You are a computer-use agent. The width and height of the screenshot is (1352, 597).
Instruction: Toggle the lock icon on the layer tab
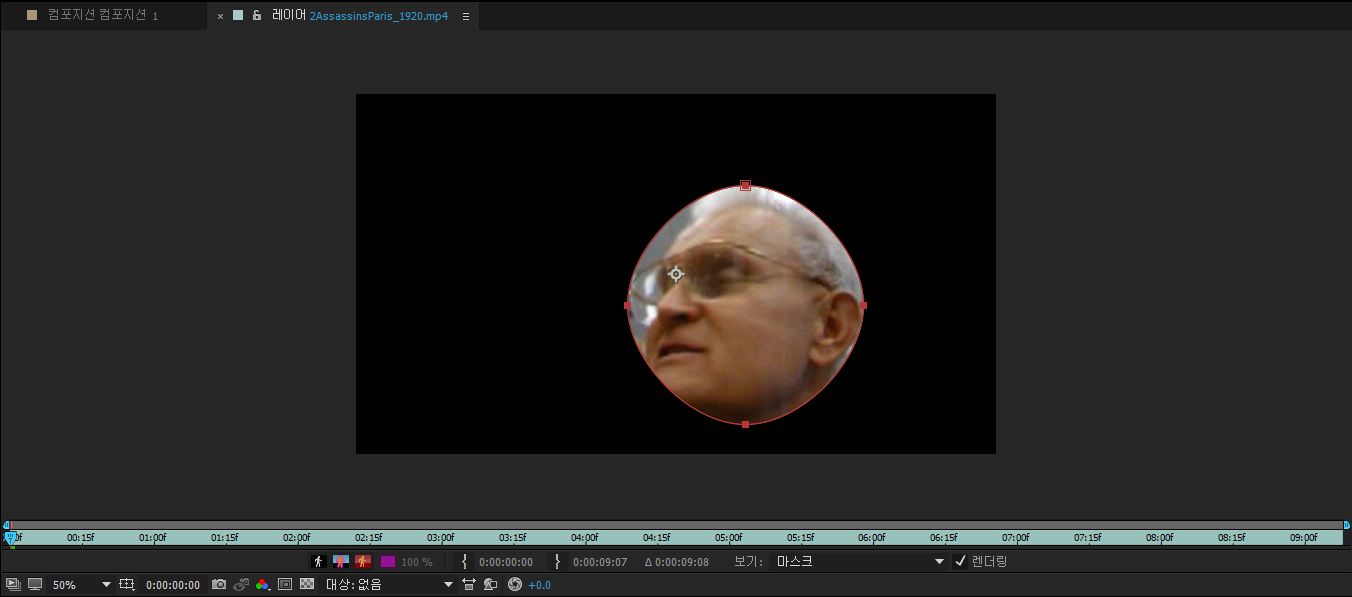pos(257,15)
